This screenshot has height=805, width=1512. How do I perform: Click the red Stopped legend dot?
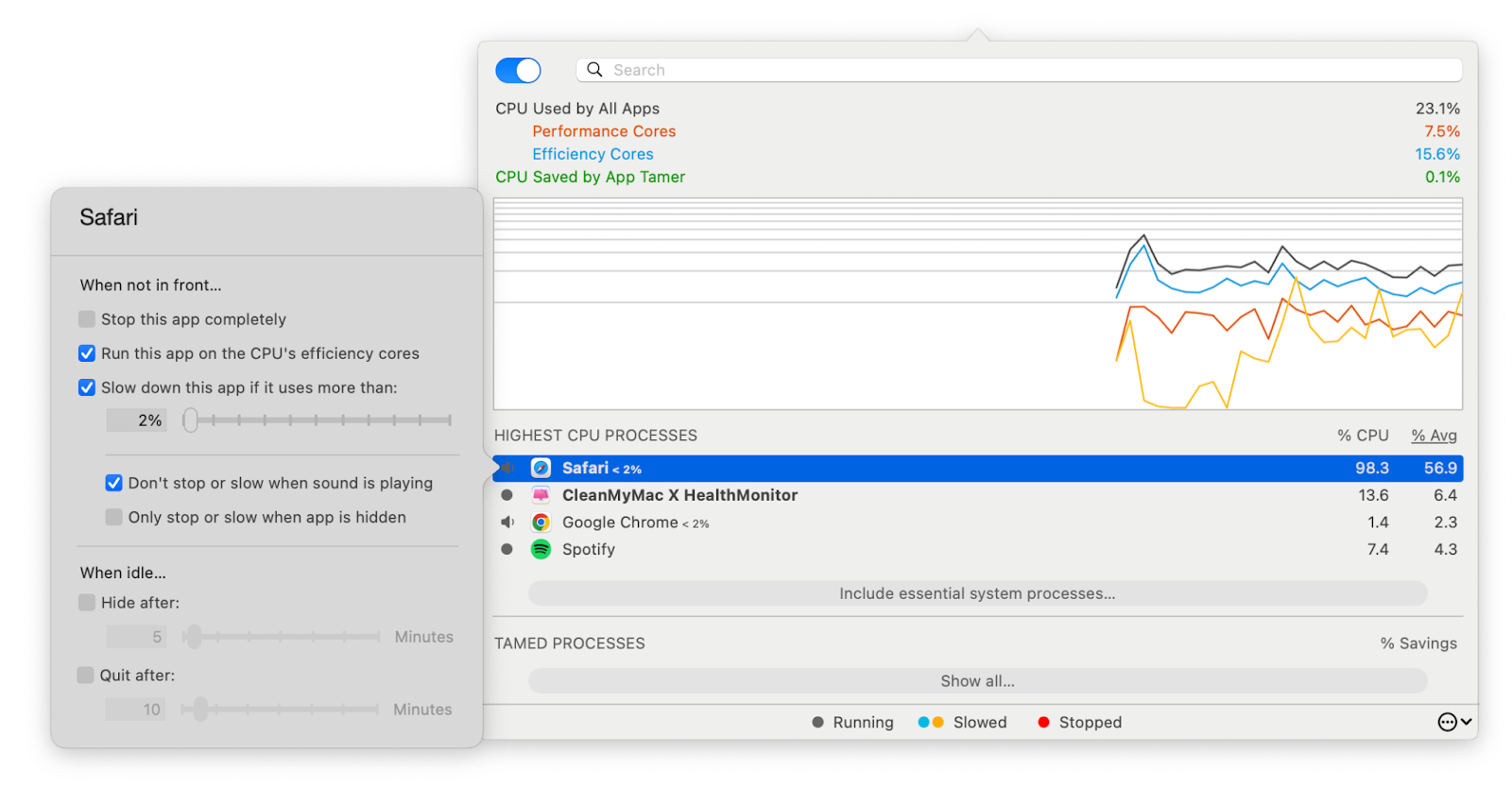click(x=1043, y=722)
